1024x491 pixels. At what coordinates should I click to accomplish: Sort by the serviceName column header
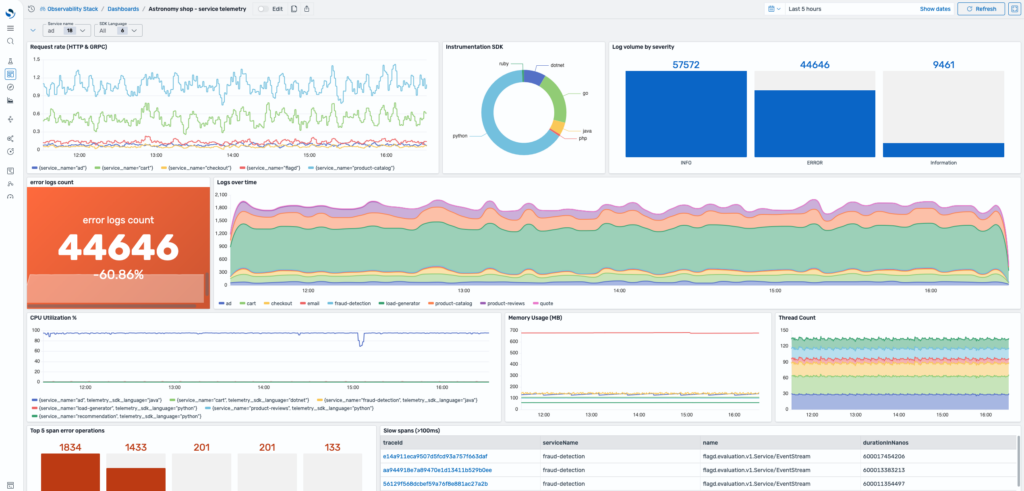click(620, 442)
